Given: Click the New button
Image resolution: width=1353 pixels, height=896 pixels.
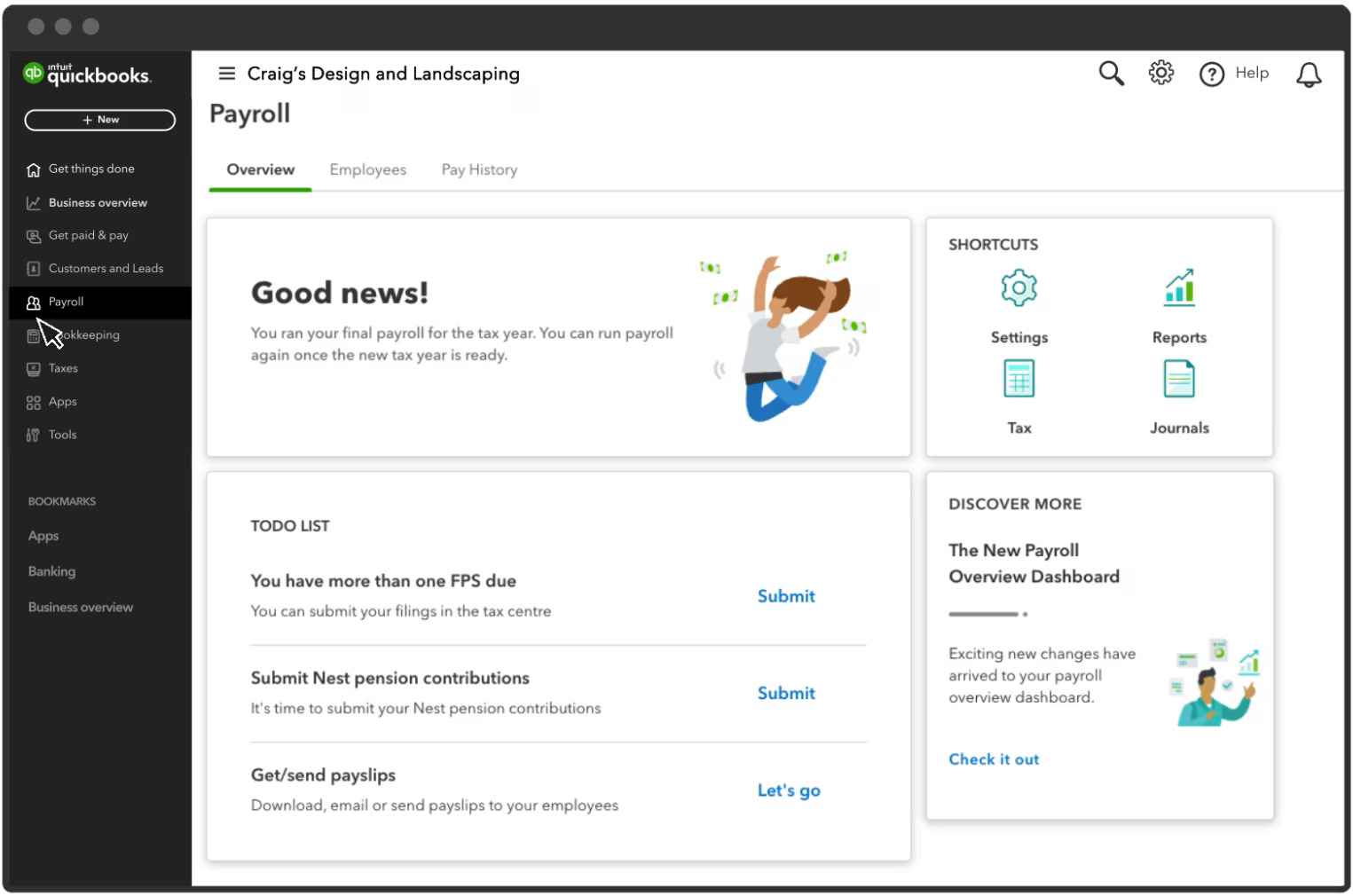Looking at the screenshot, I should [99, 119].
